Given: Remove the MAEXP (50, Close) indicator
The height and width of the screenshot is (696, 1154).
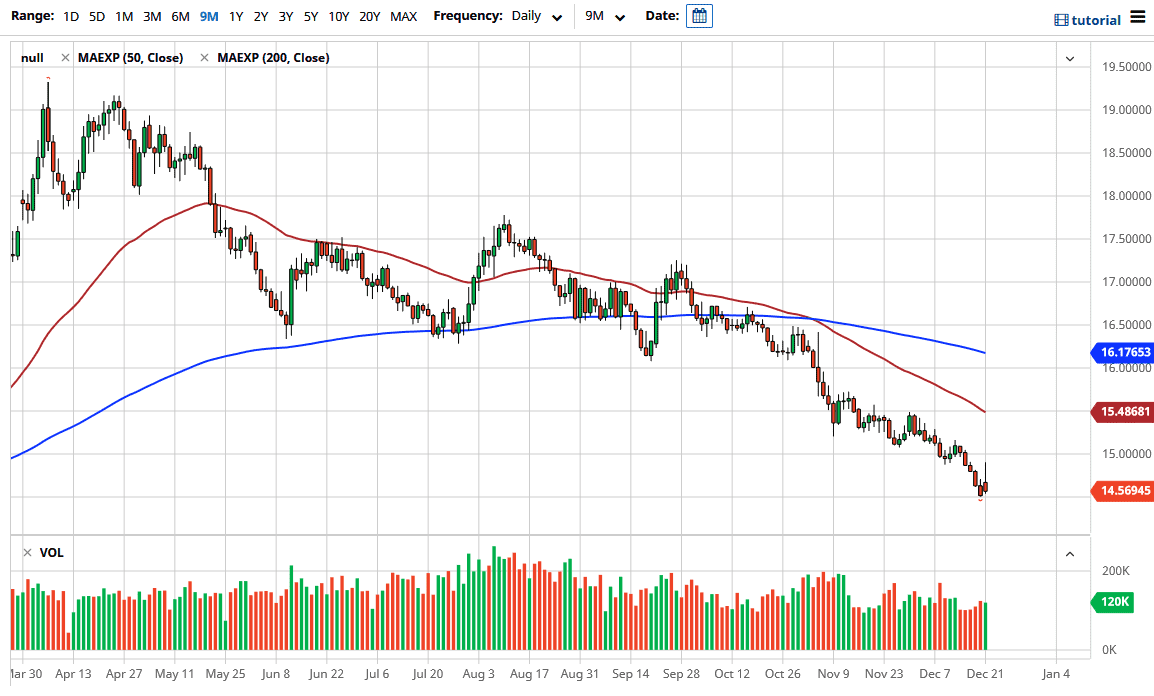Looking at the screenshot, I should click(x=66, y=57).
